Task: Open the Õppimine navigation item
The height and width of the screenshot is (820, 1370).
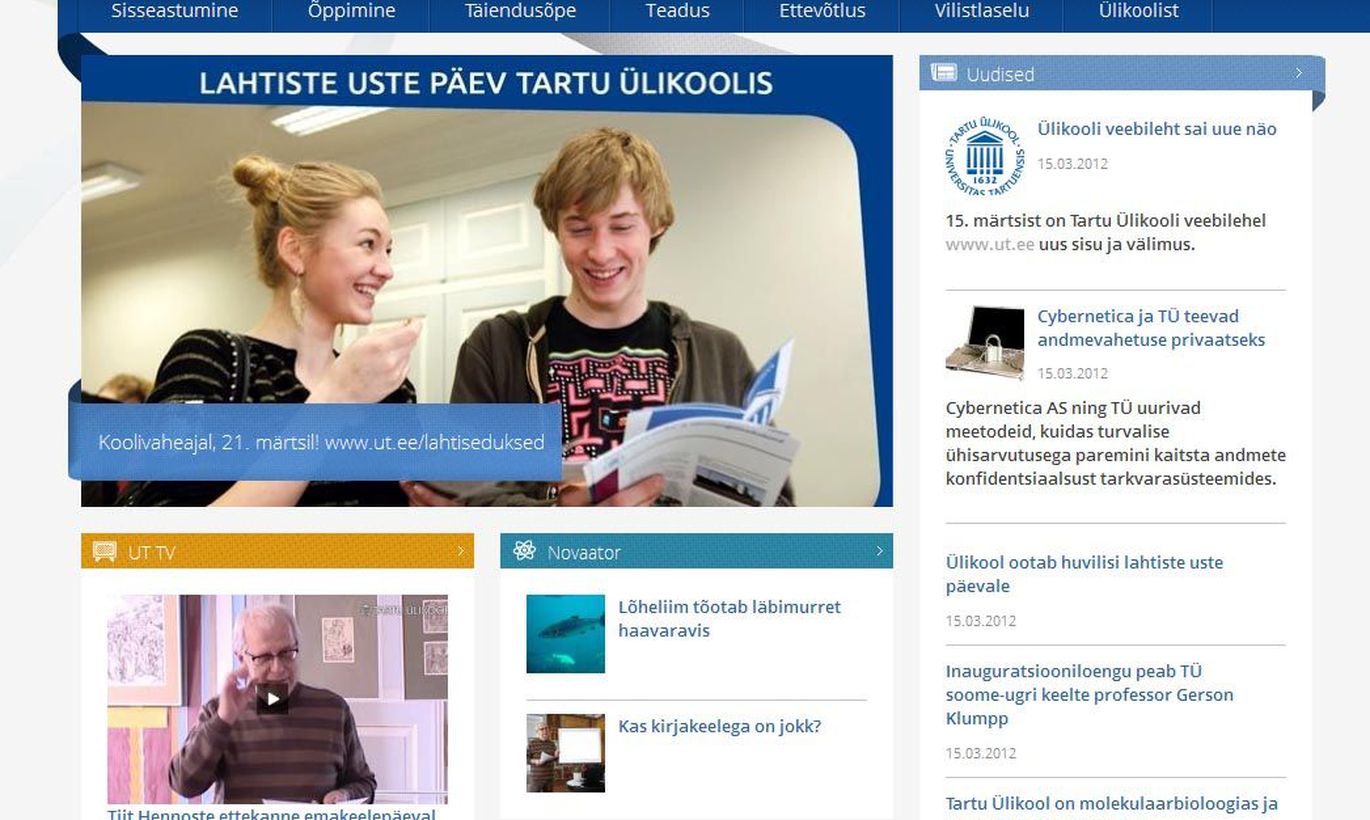Action: (351, 11)
